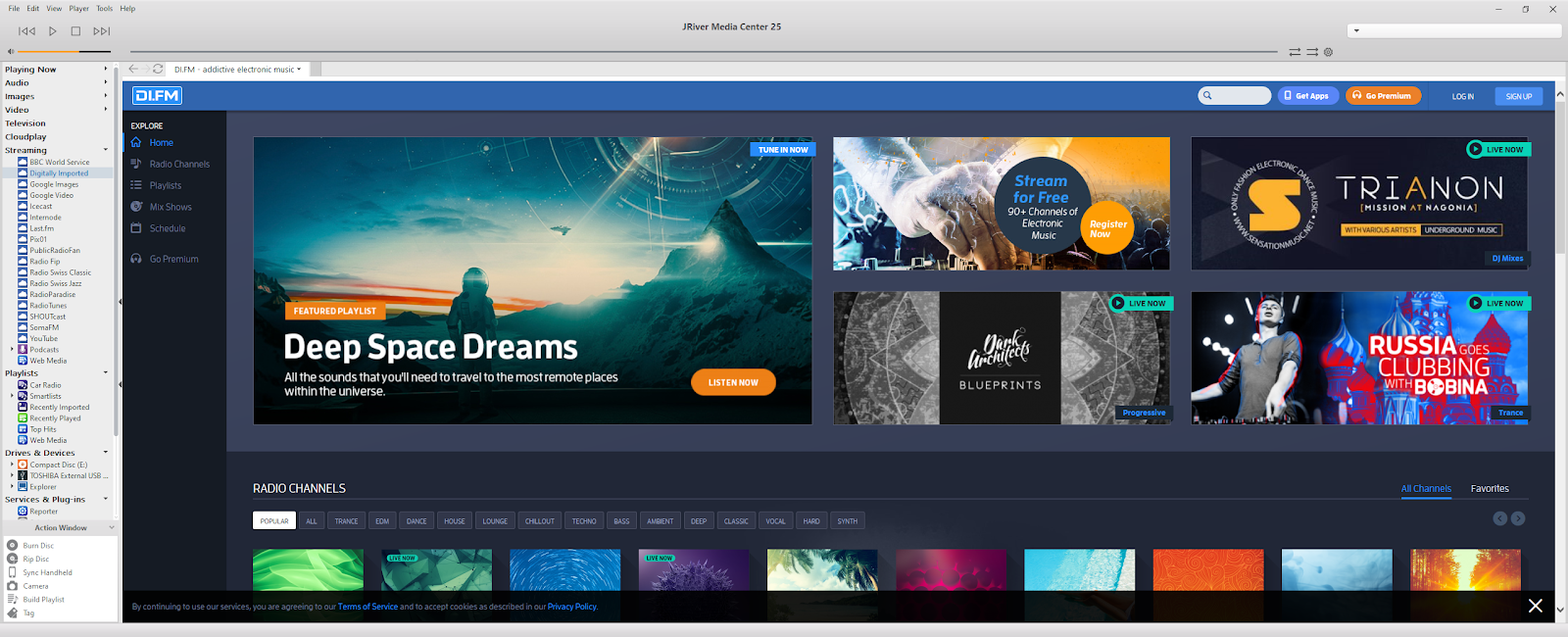This screenshot has width=1568, height=637.
Task: Open the Russia Goes Clubbing card
Action: [x=1360, y=358]
